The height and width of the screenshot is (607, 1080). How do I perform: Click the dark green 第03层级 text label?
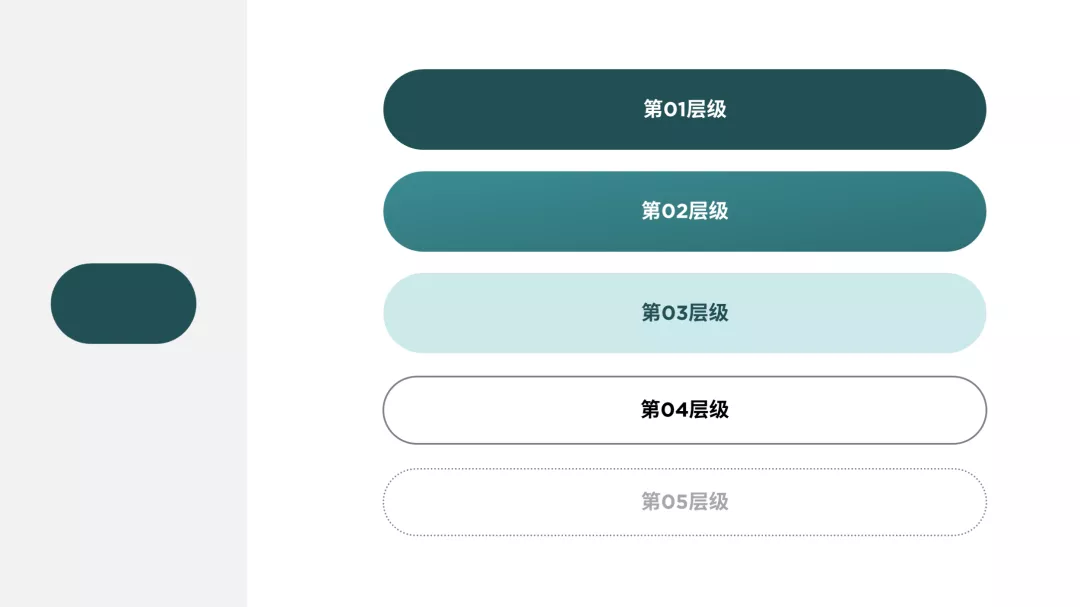685,313
